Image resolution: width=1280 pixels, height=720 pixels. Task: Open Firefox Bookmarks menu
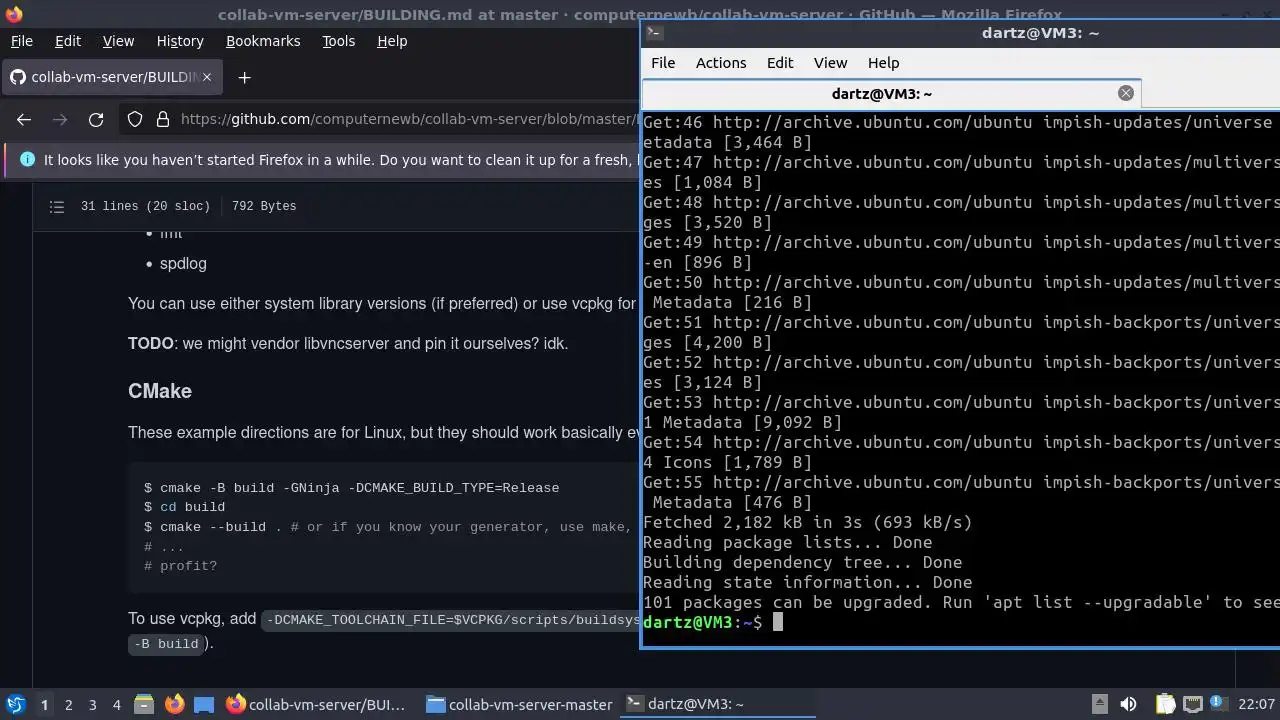(263, 41)
